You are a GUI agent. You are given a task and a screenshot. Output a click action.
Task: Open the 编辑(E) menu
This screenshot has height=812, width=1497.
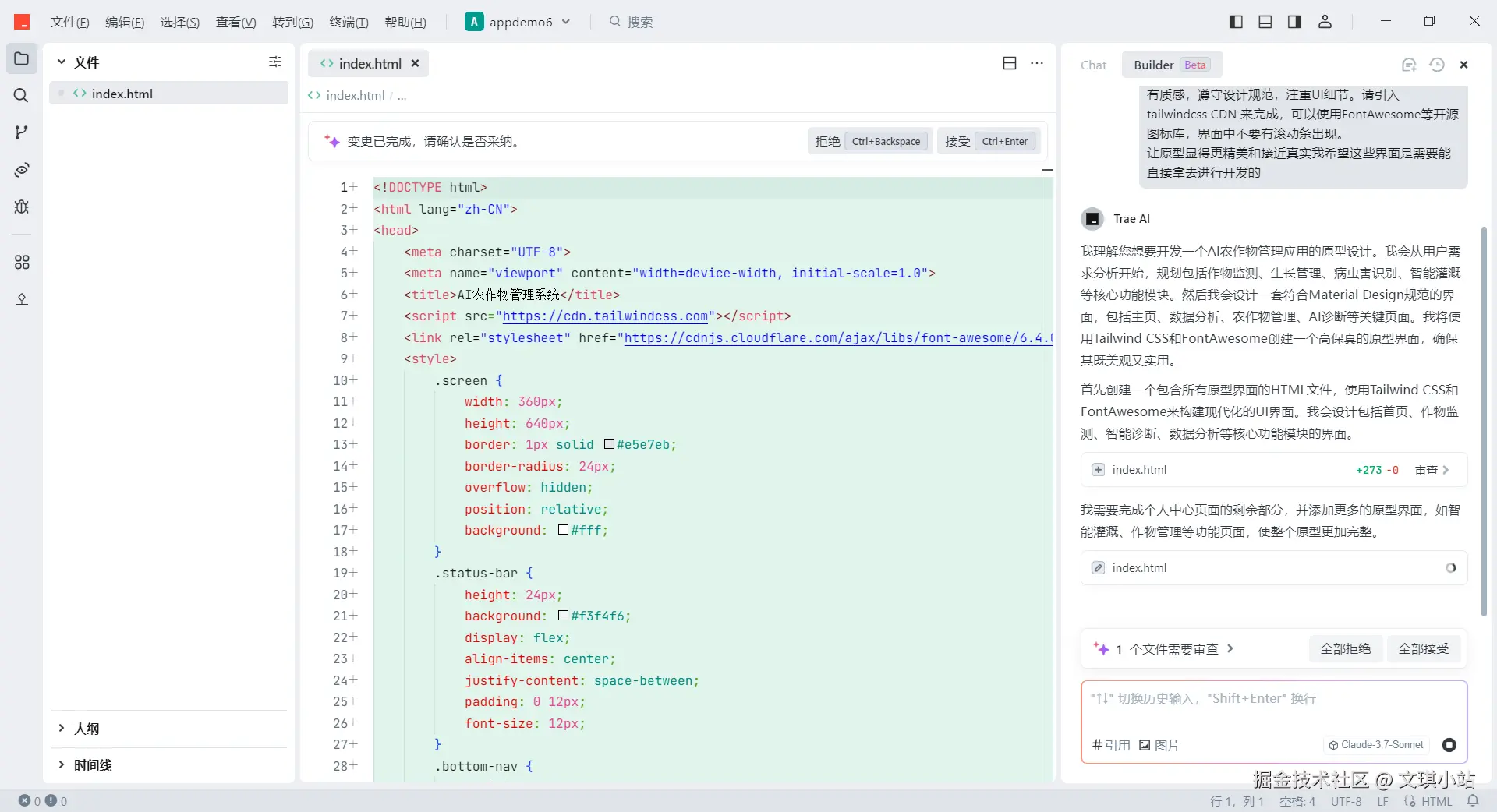coord(125,23)
